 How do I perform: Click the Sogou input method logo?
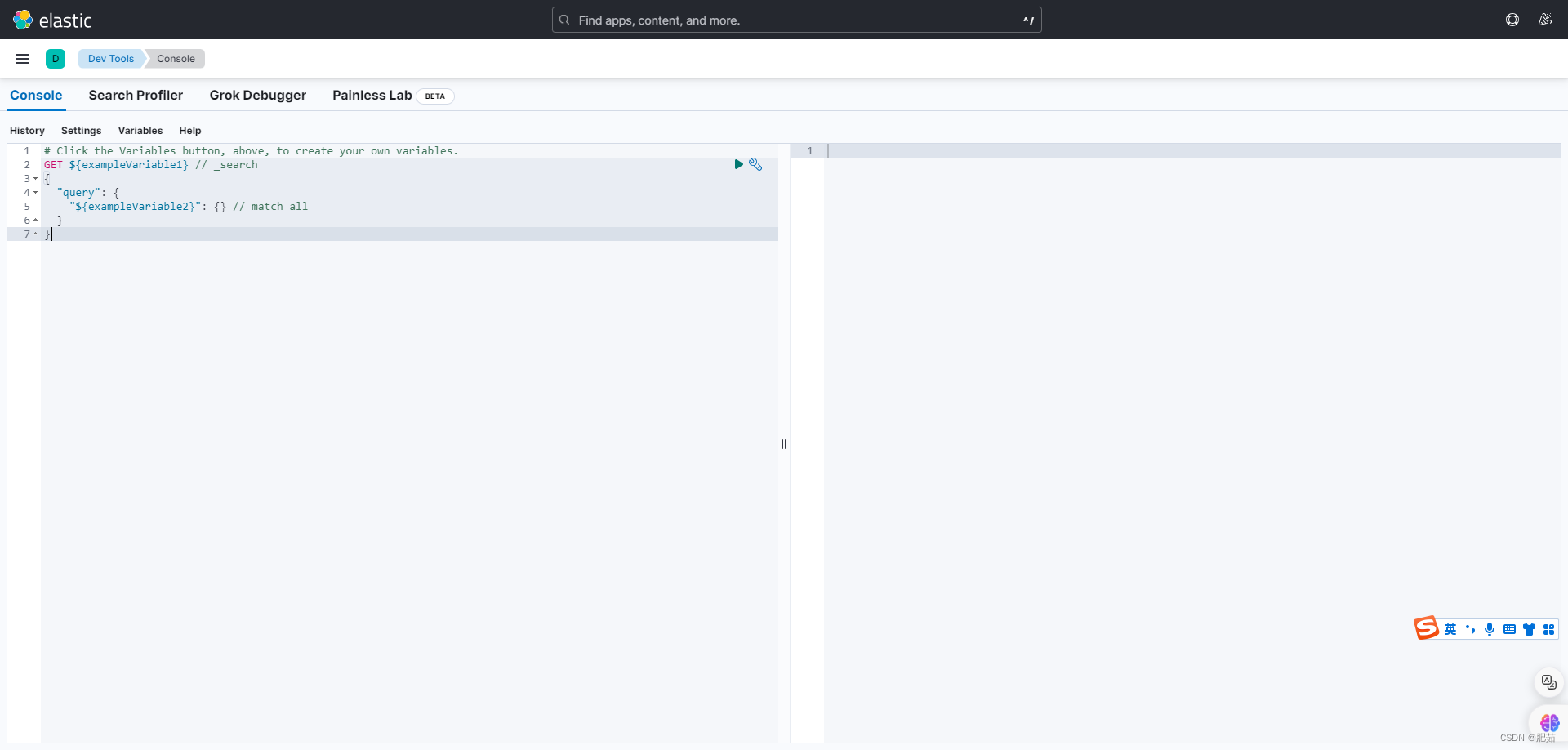pyautogui.click(x=1426, y=627)
